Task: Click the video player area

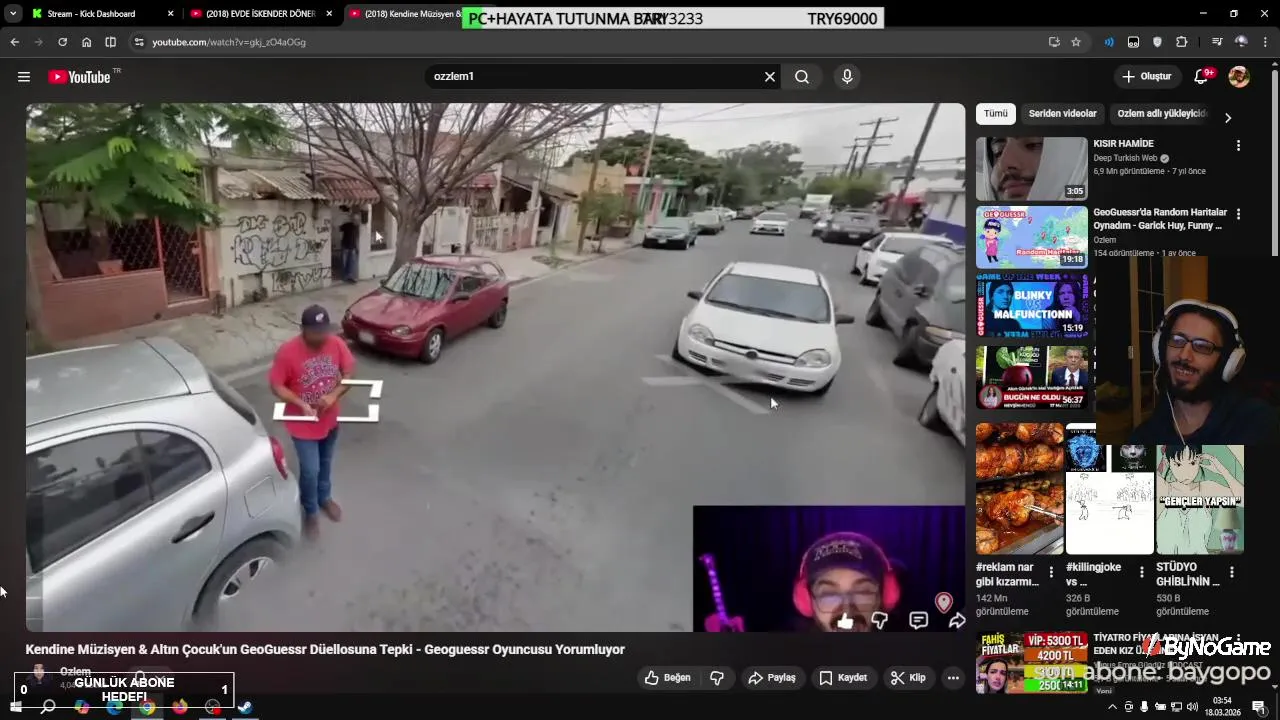Action: tap(495, 367)
